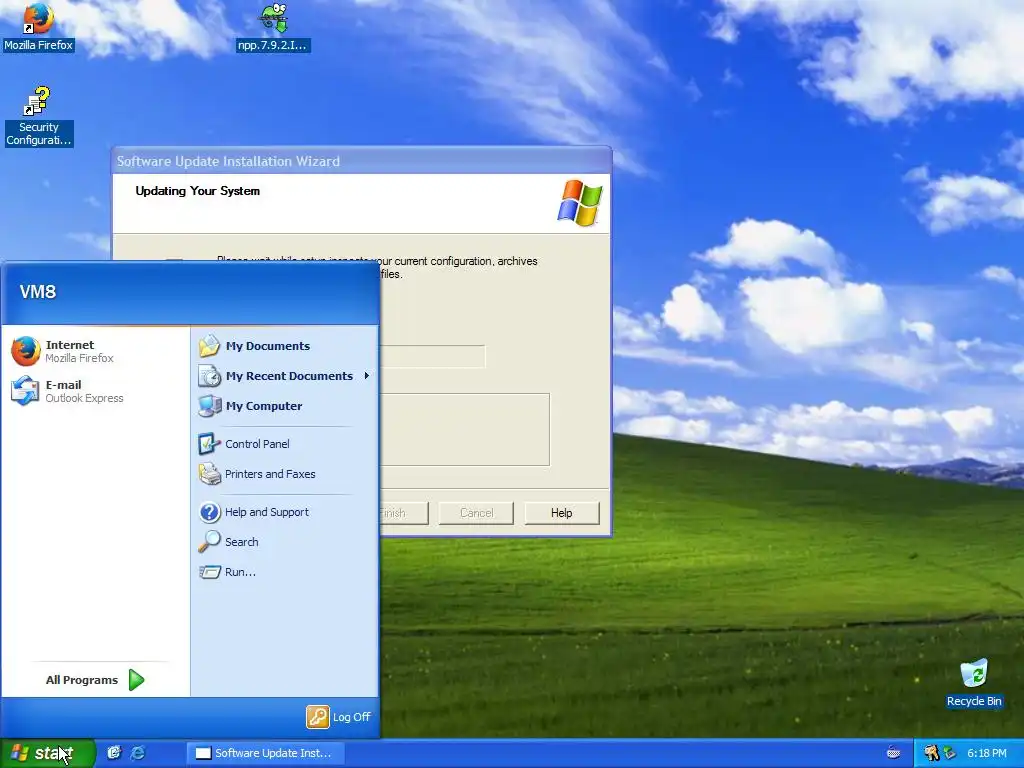Open Security Configuration desktop shortcut
The width and height of the screenshot is (1024, 768).
coord(38,116)
